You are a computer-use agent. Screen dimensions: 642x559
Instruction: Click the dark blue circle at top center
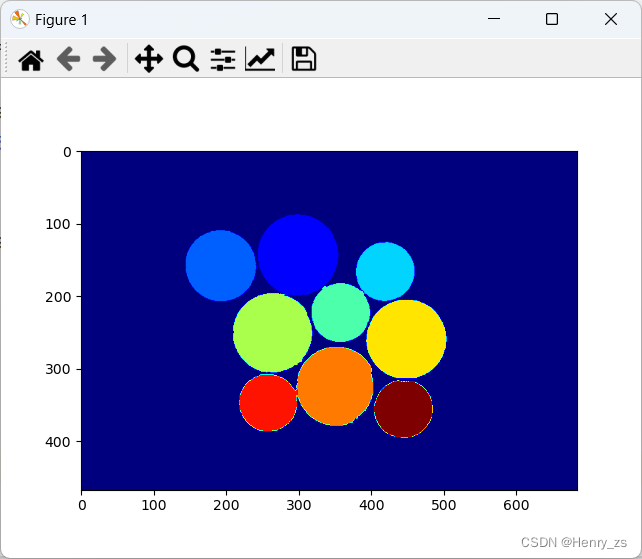pos(298,255)
